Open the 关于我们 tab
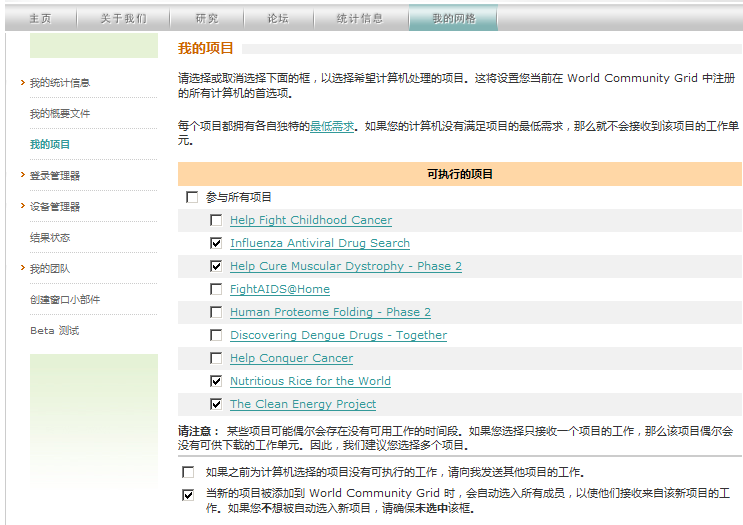This screenshot has width=743, height=525. click(x=123, y=18)
